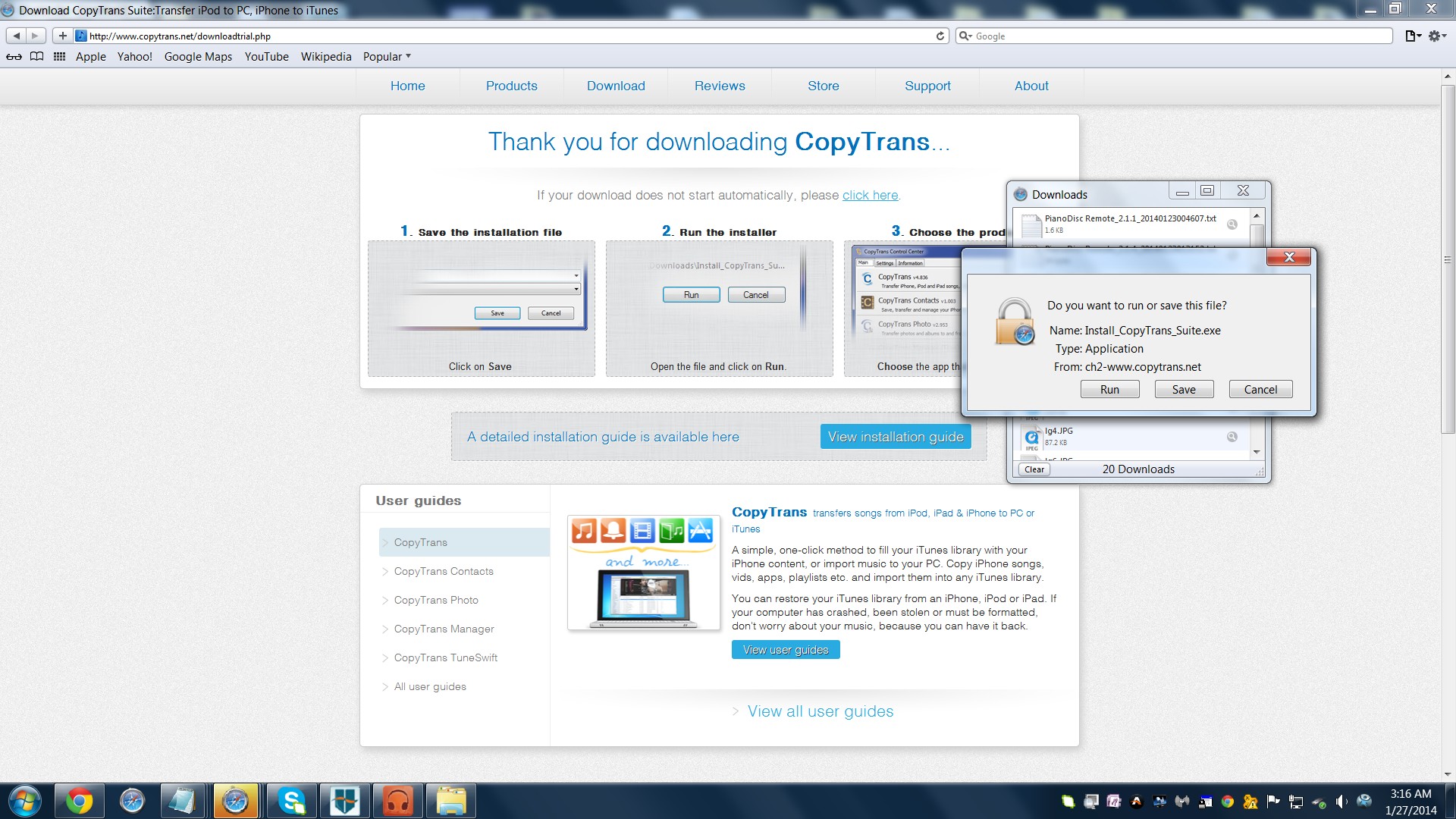Open the Apple bookmark

pyautogui.click(x=90, y=57)
